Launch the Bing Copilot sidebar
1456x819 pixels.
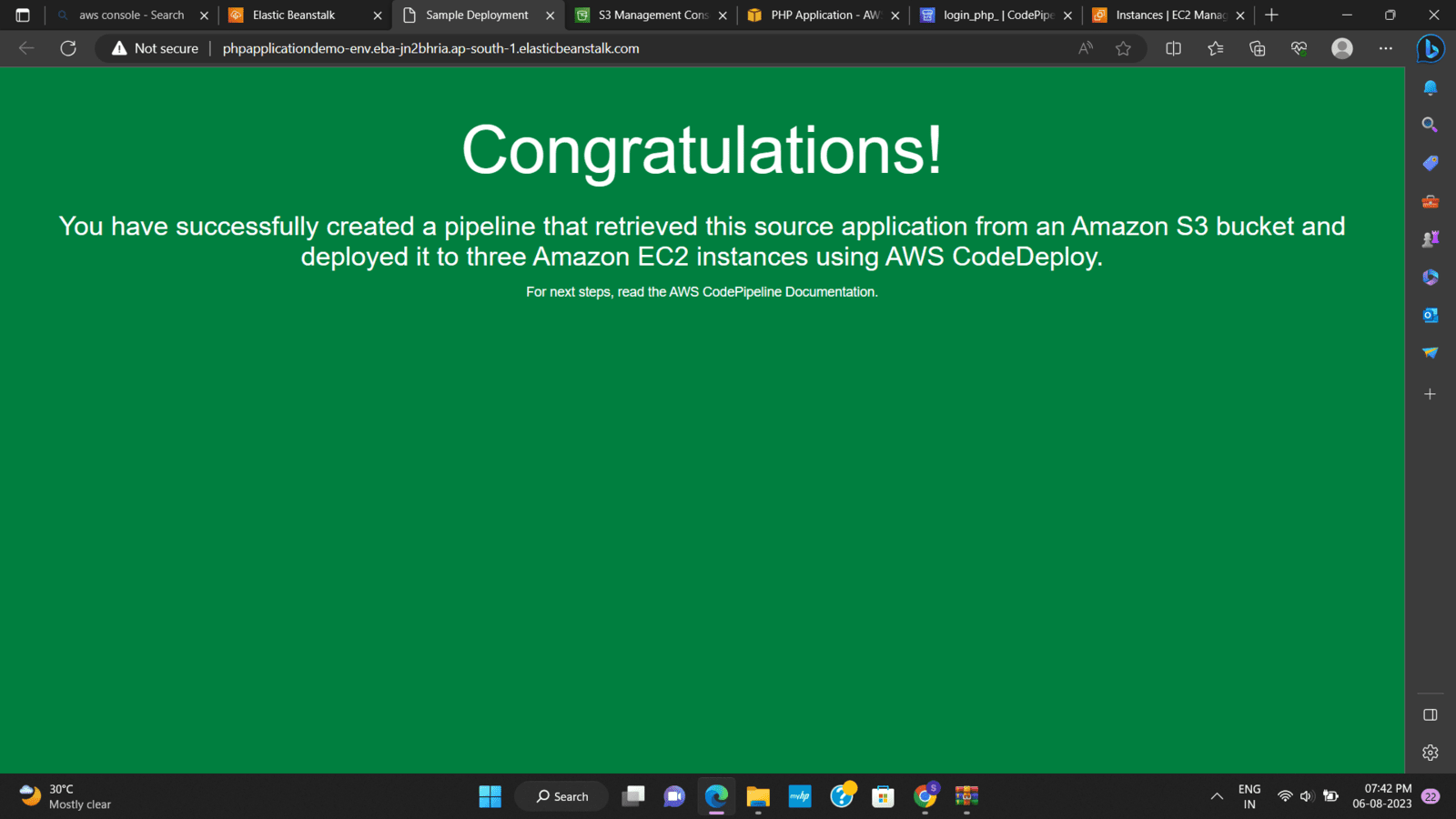point(1431,48)
